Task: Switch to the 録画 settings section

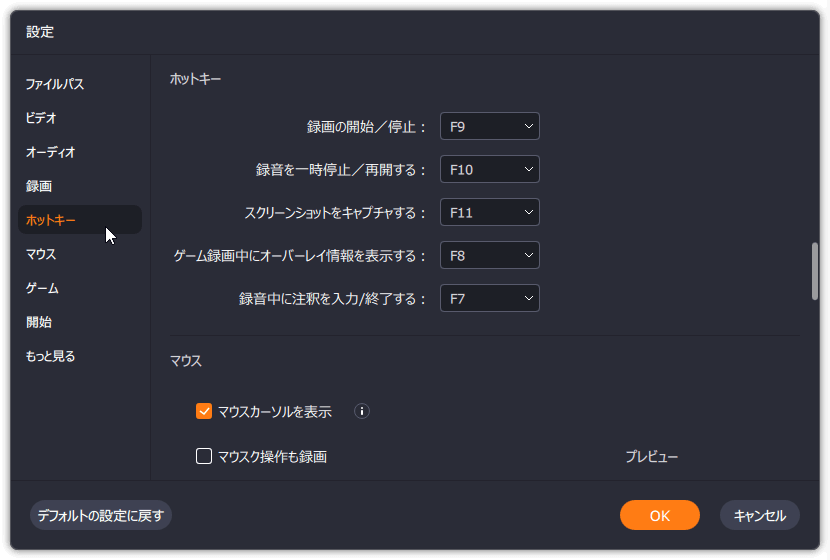Action: tap(40, 186)
